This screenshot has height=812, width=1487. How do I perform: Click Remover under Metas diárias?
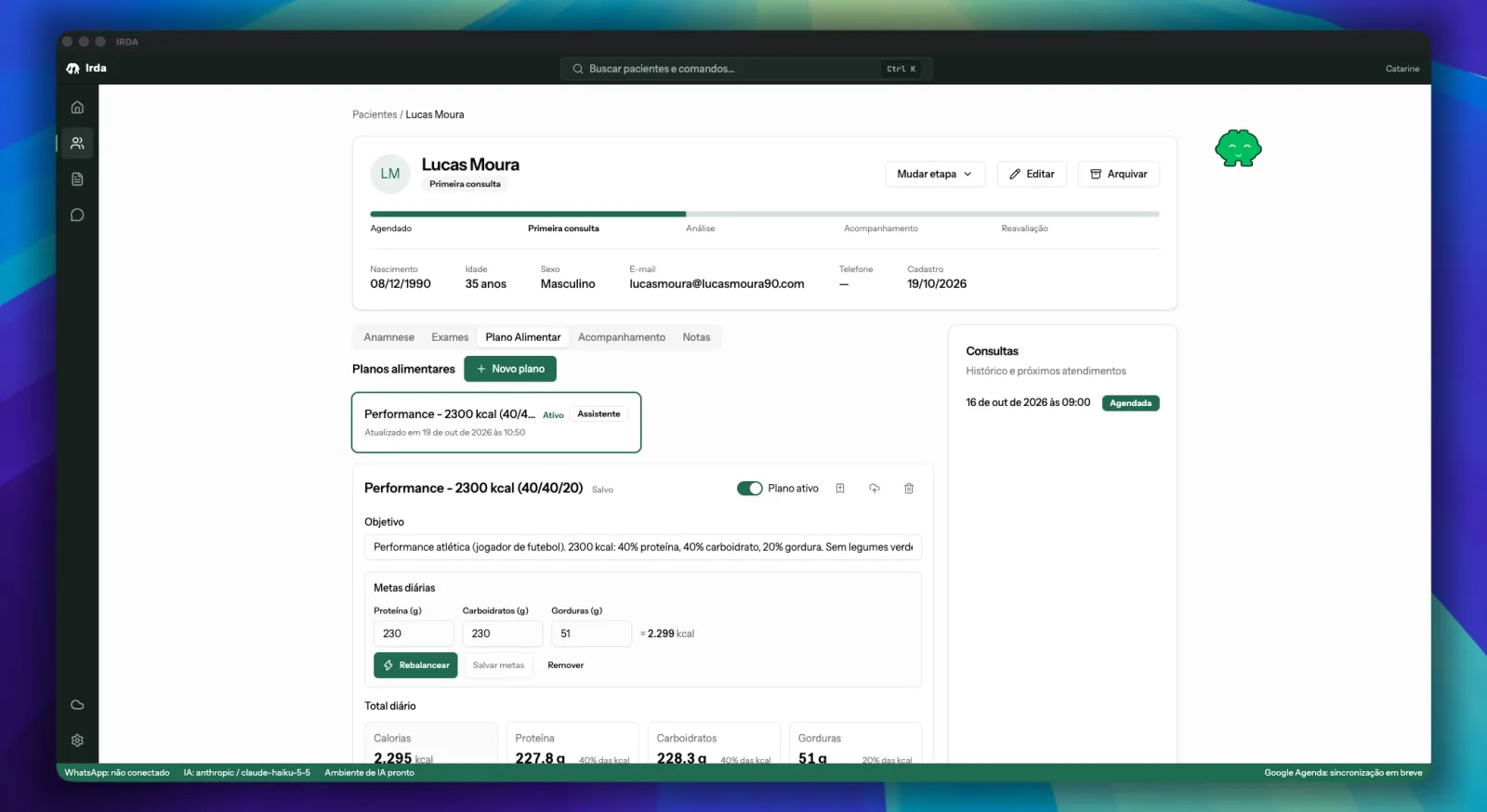click(x=566, y=665)
